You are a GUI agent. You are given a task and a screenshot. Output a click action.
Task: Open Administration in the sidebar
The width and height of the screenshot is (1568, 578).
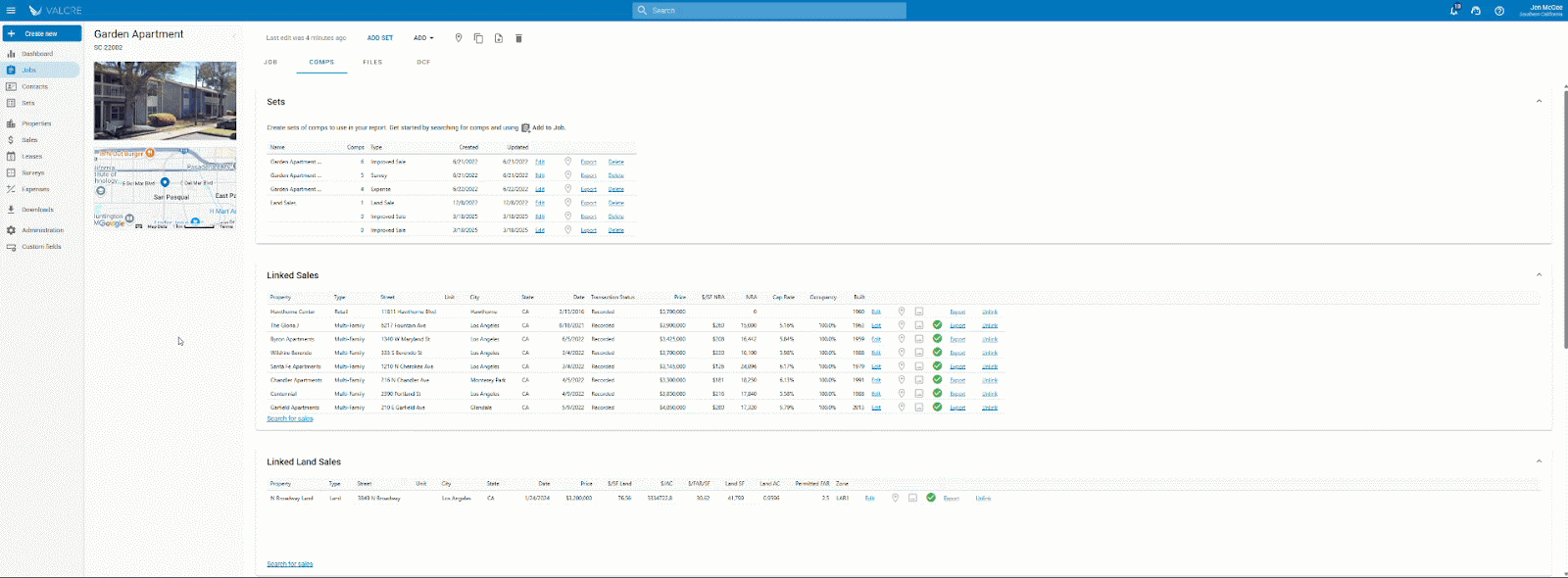[42, 230]
